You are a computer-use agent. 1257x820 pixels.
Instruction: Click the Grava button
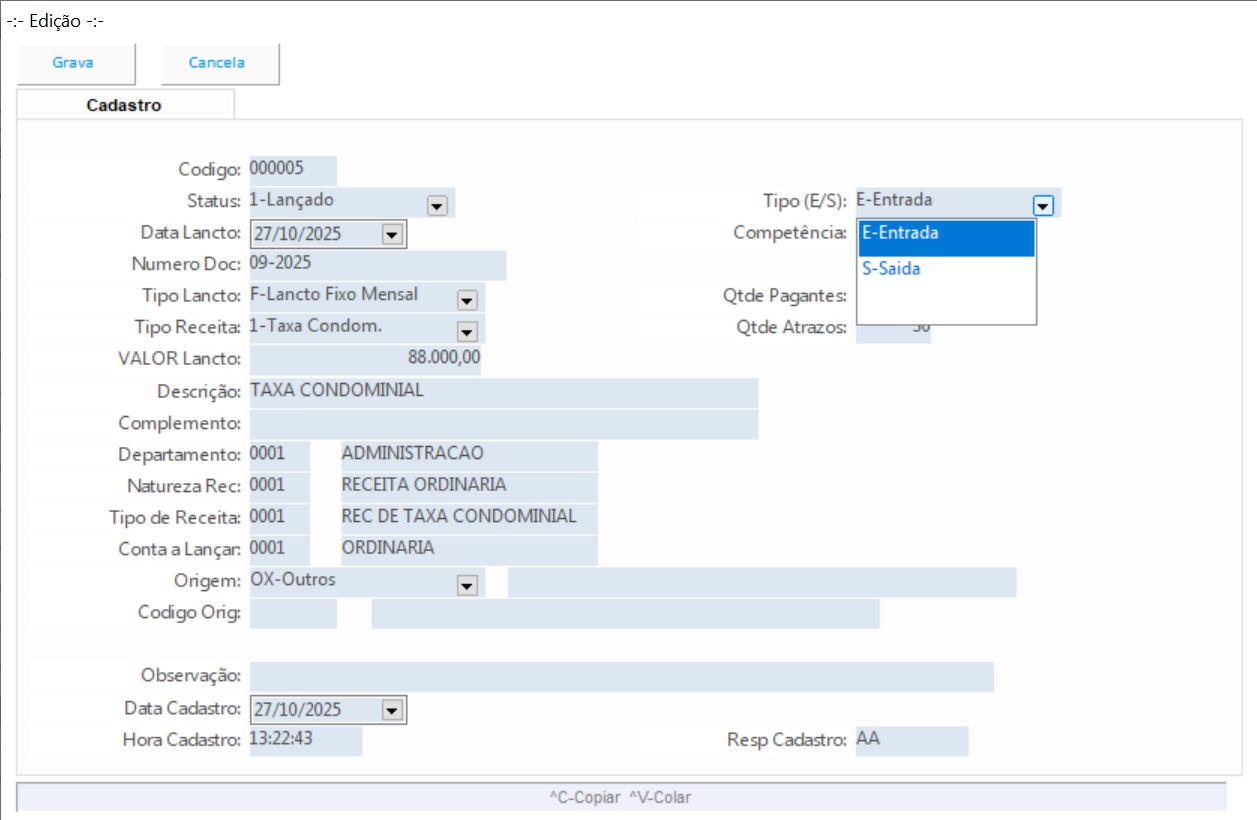pos(74,63)
